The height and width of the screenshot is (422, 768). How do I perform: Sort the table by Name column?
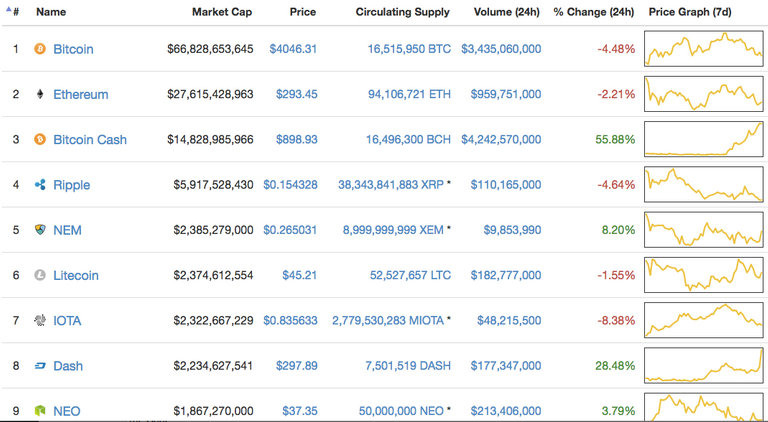51,12
